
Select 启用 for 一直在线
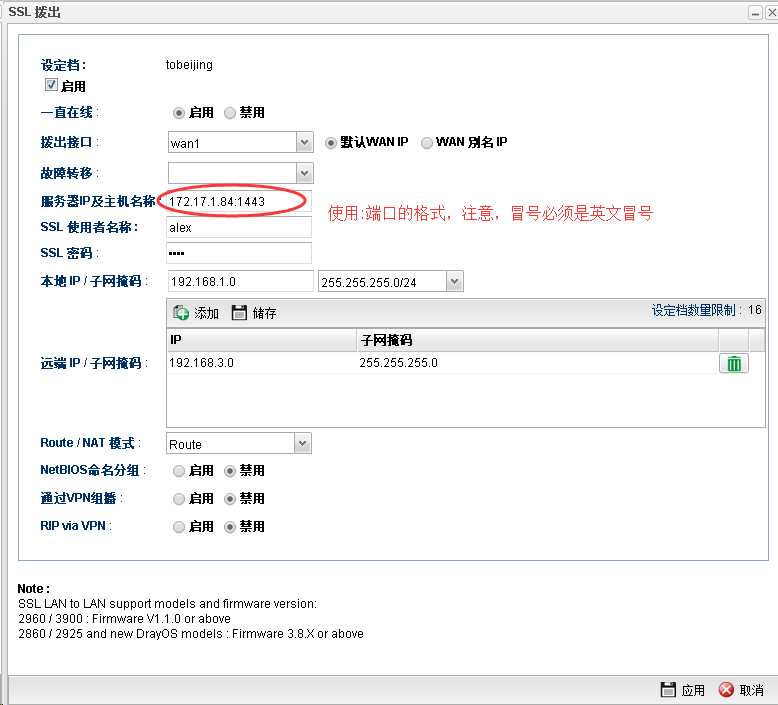[179, 113]
